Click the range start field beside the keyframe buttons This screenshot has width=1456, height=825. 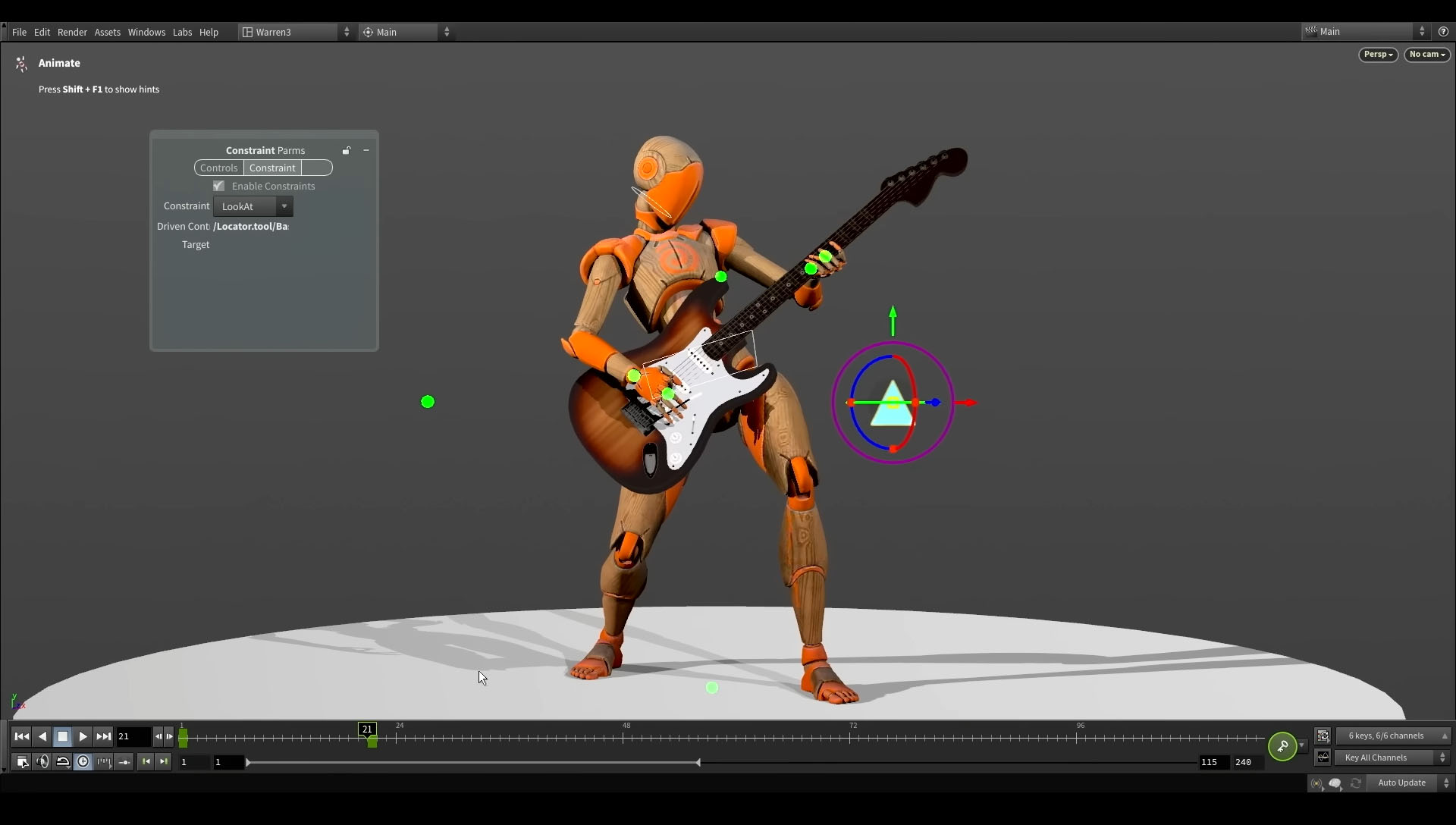(193, 762)
